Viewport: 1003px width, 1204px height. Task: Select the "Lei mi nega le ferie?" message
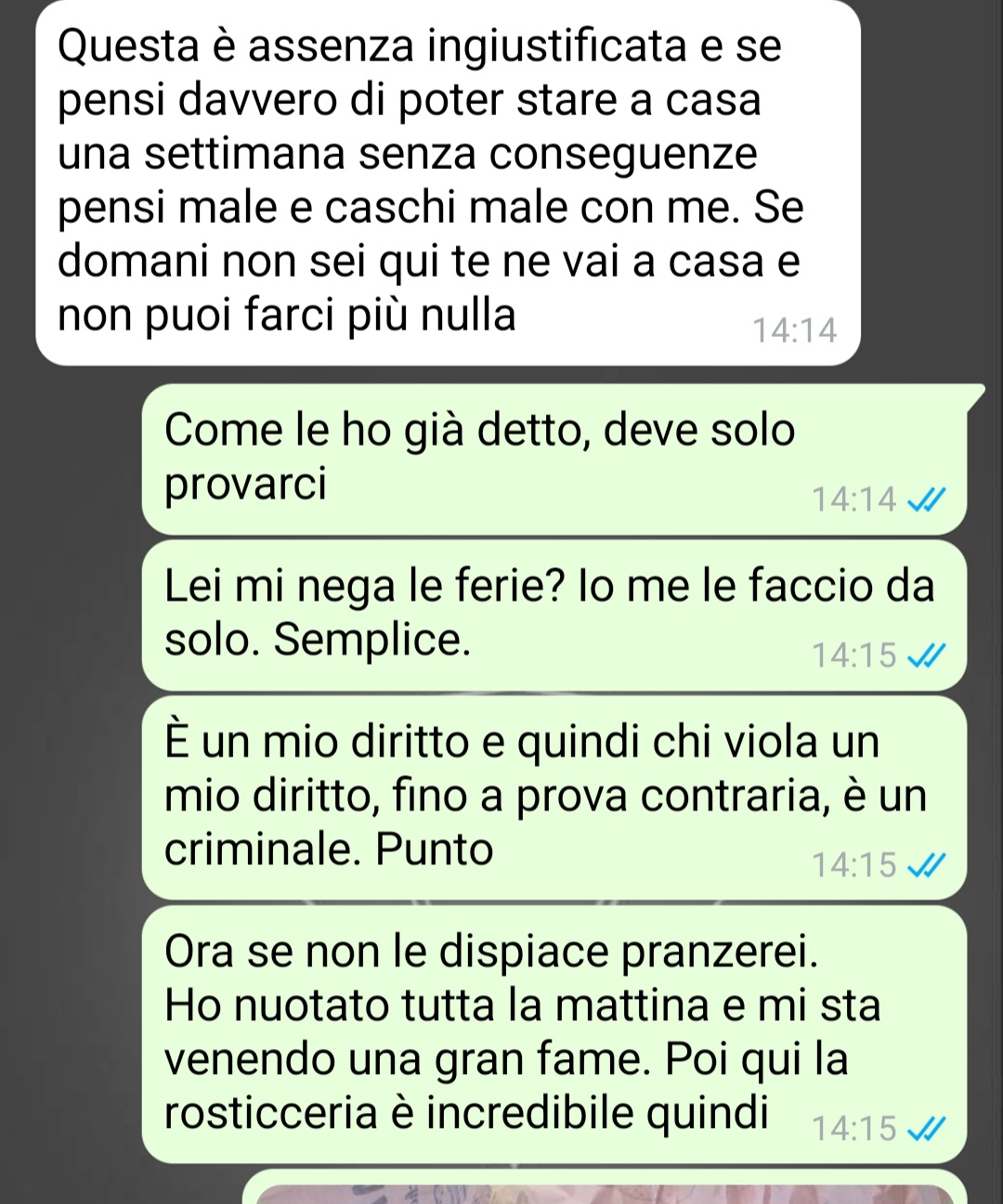pos(554,615)
